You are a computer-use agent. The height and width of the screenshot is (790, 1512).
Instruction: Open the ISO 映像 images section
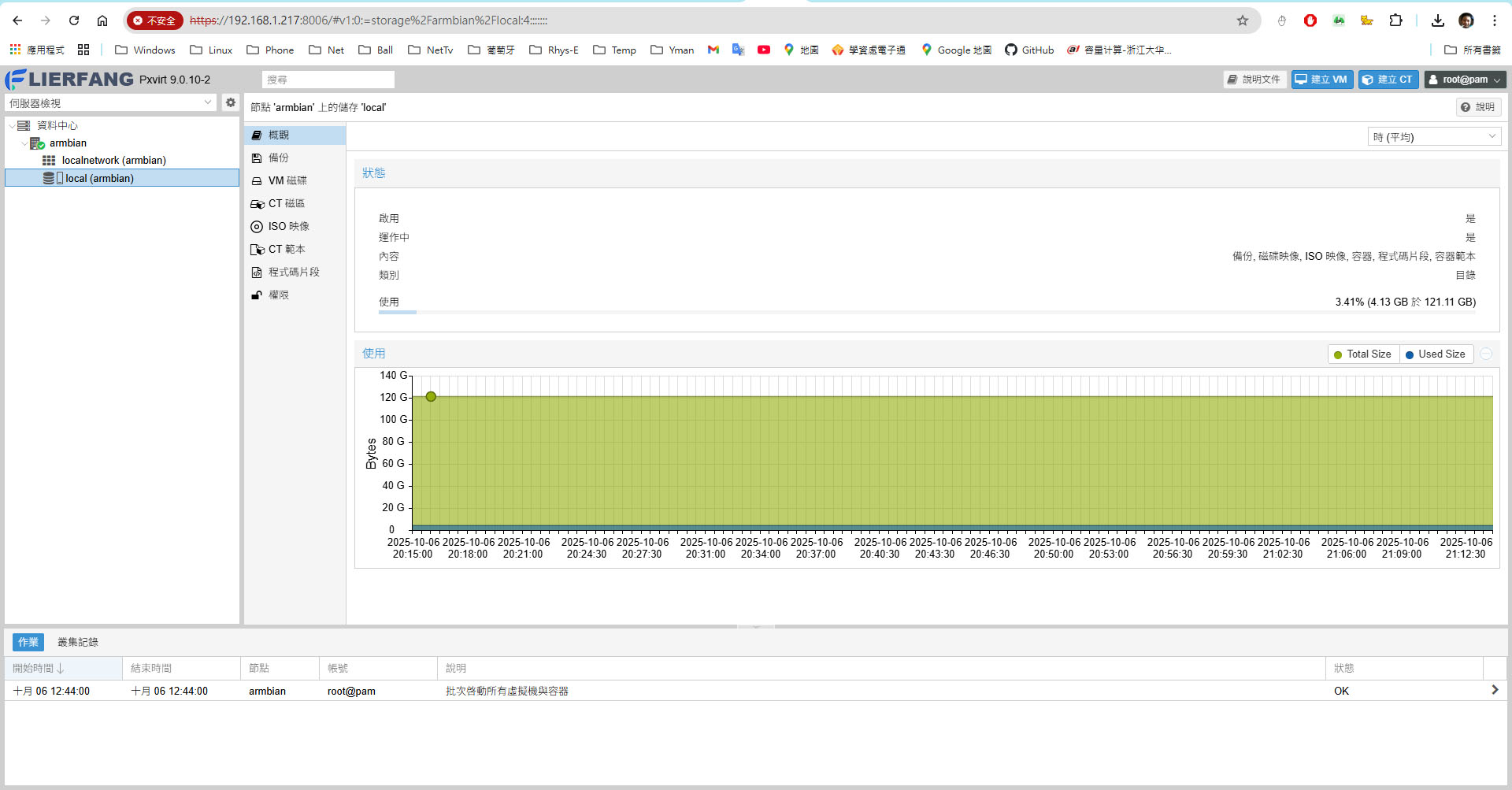288,227
